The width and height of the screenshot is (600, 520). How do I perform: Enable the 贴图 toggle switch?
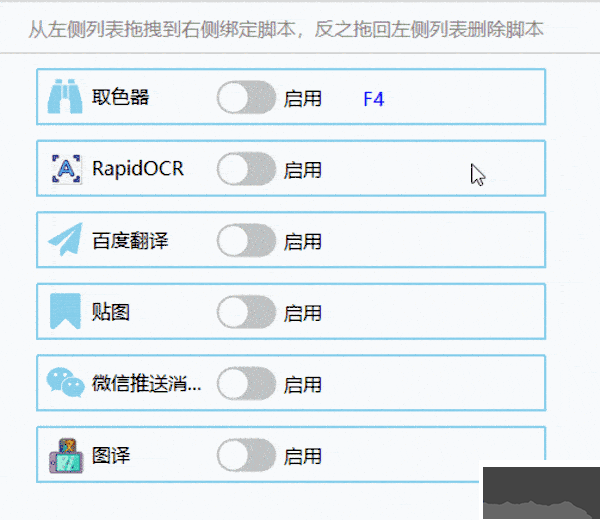coord(246,312)
